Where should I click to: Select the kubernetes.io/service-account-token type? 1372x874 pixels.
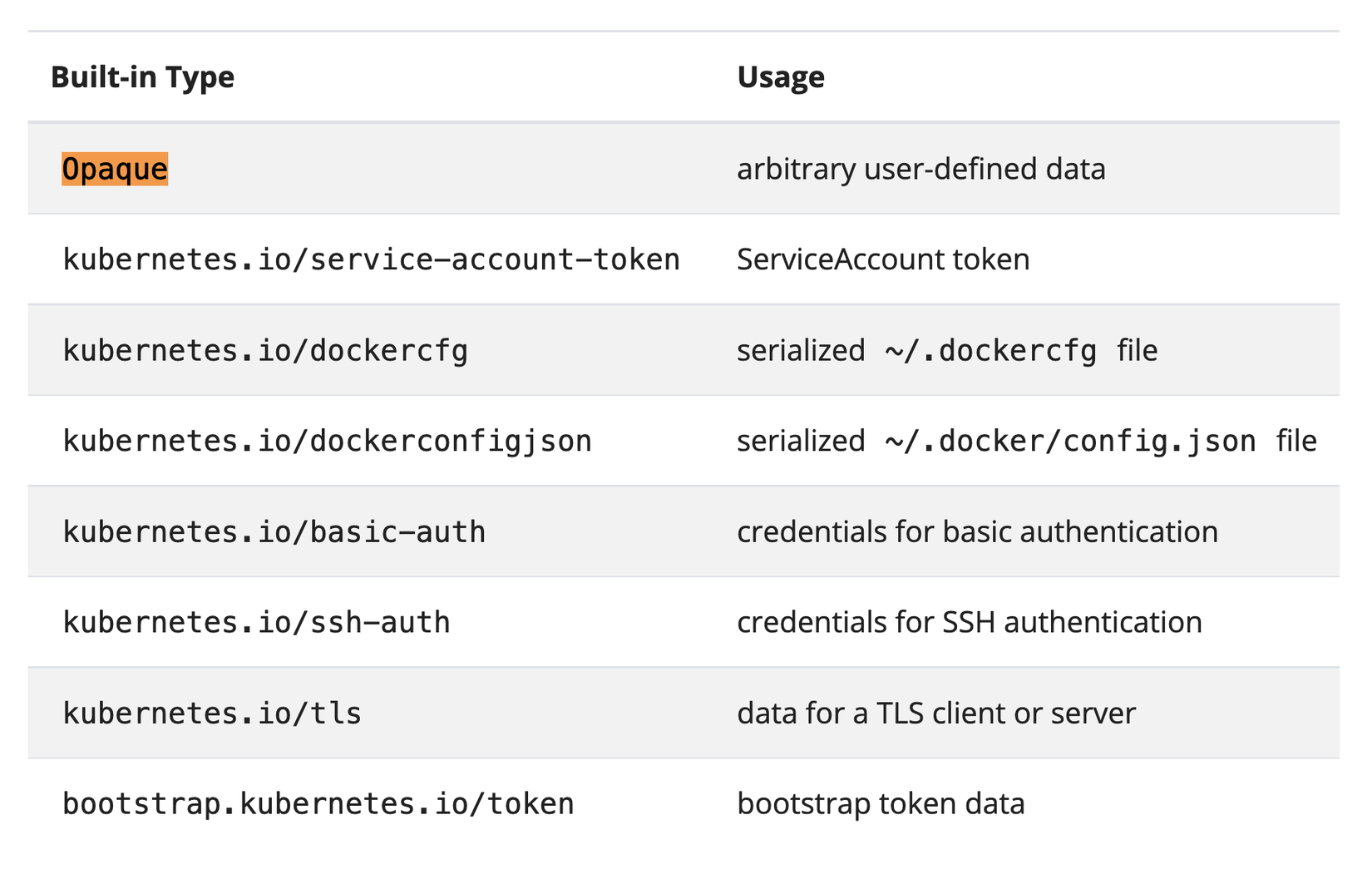point(371,259)
